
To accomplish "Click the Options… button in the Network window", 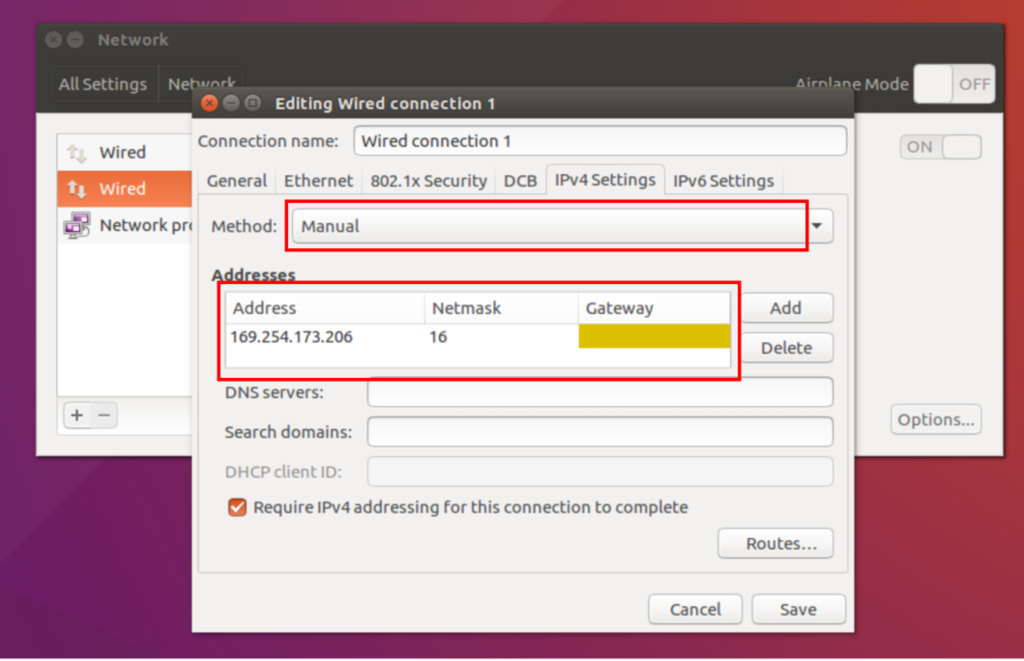I will point(935,419).
